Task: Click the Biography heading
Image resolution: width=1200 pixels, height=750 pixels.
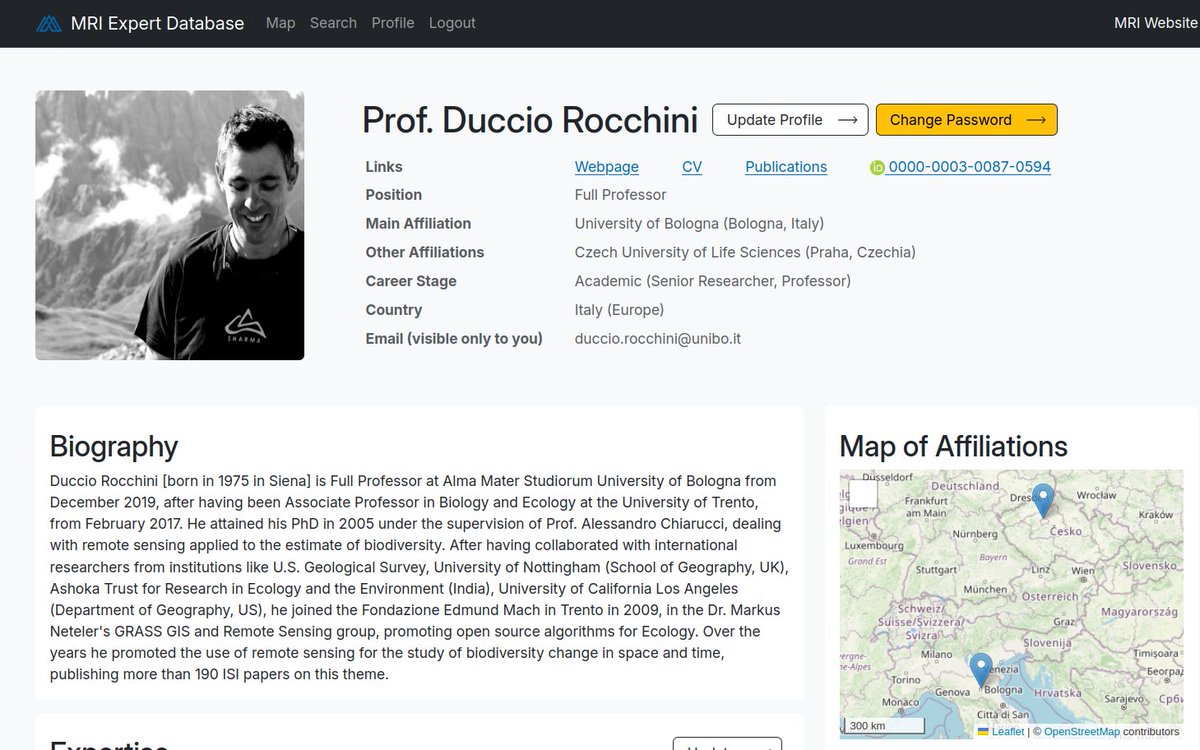Action: 114,446
